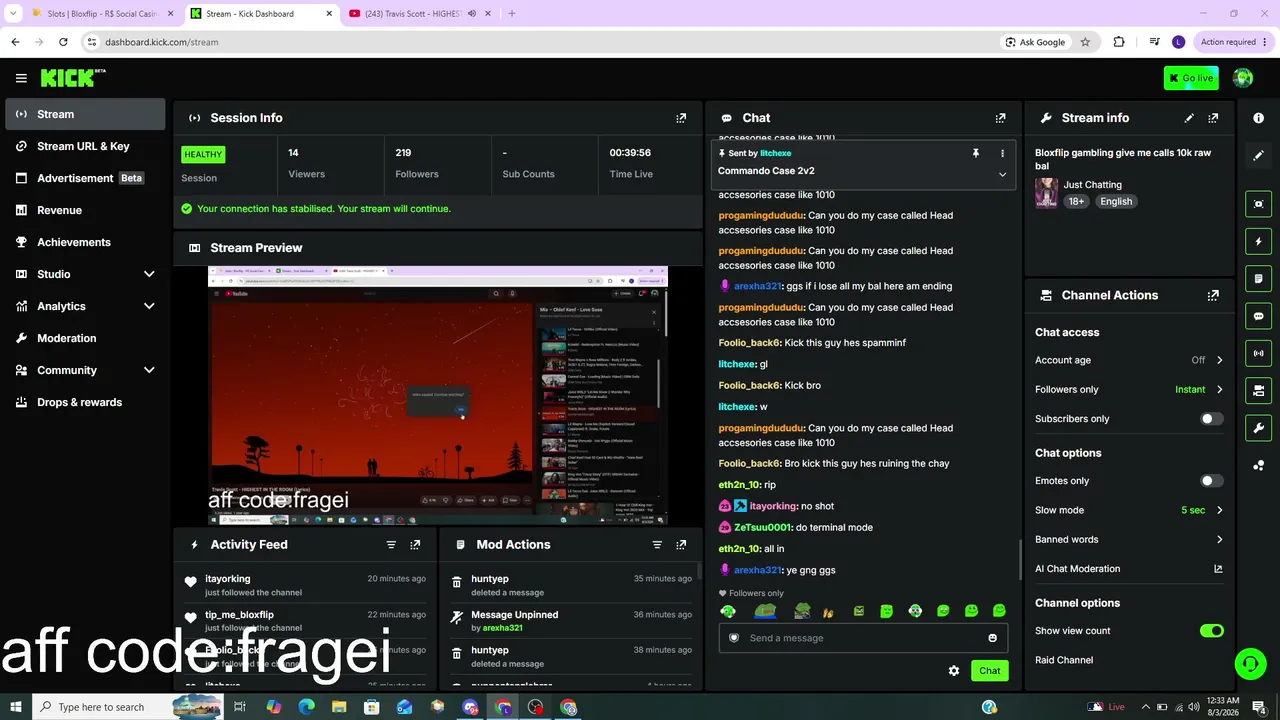The image size is (1280, 720).
Task: Open chat settings gear
Action: coord(954,671)
